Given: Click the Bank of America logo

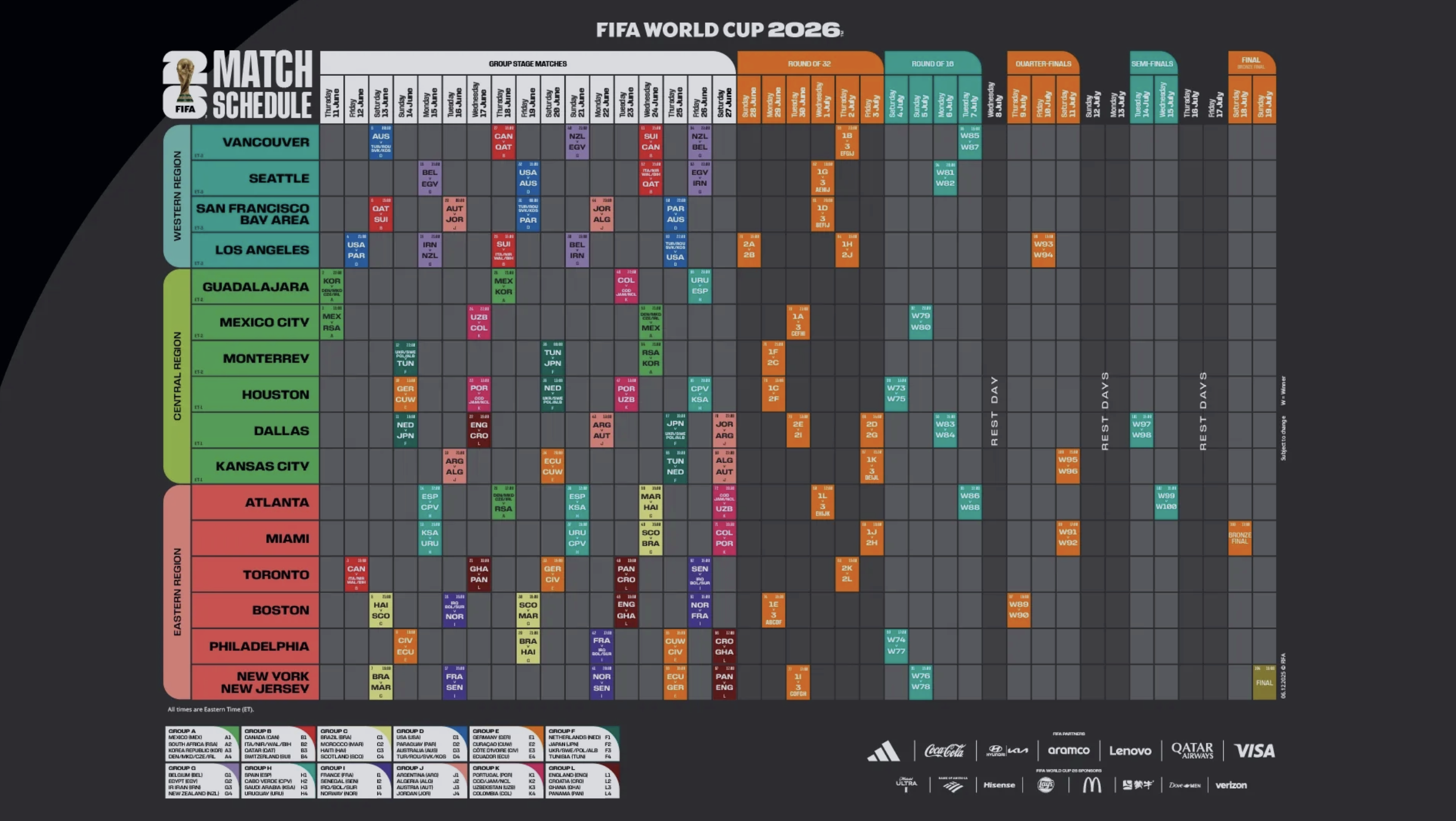Looking at the screenshot, I should [x=953, y=785].
